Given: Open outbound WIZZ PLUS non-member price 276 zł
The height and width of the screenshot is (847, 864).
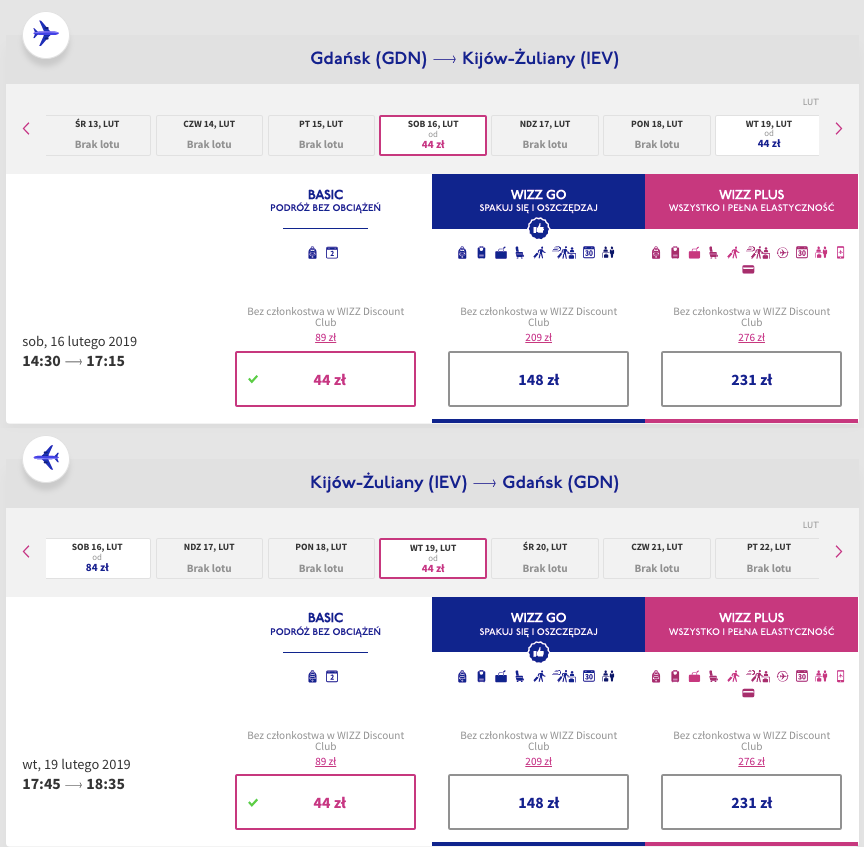Looking at the screenshot, I should (x=752, y=337).
